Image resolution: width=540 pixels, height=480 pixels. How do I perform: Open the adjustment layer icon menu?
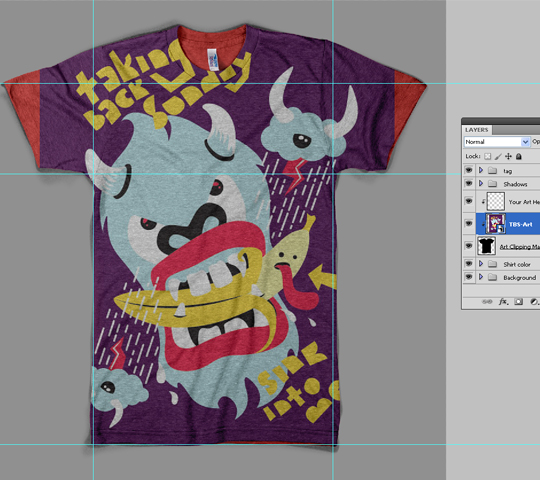[534, 302]
